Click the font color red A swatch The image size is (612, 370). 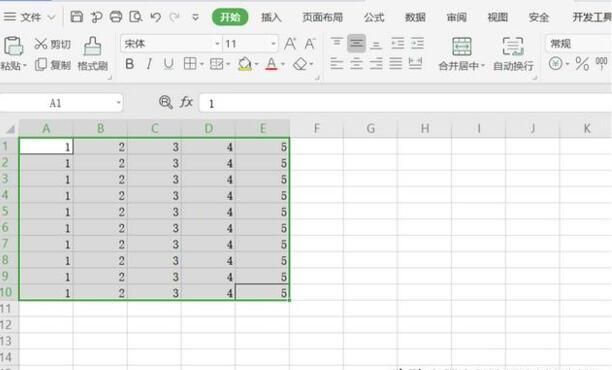[271, 64]
